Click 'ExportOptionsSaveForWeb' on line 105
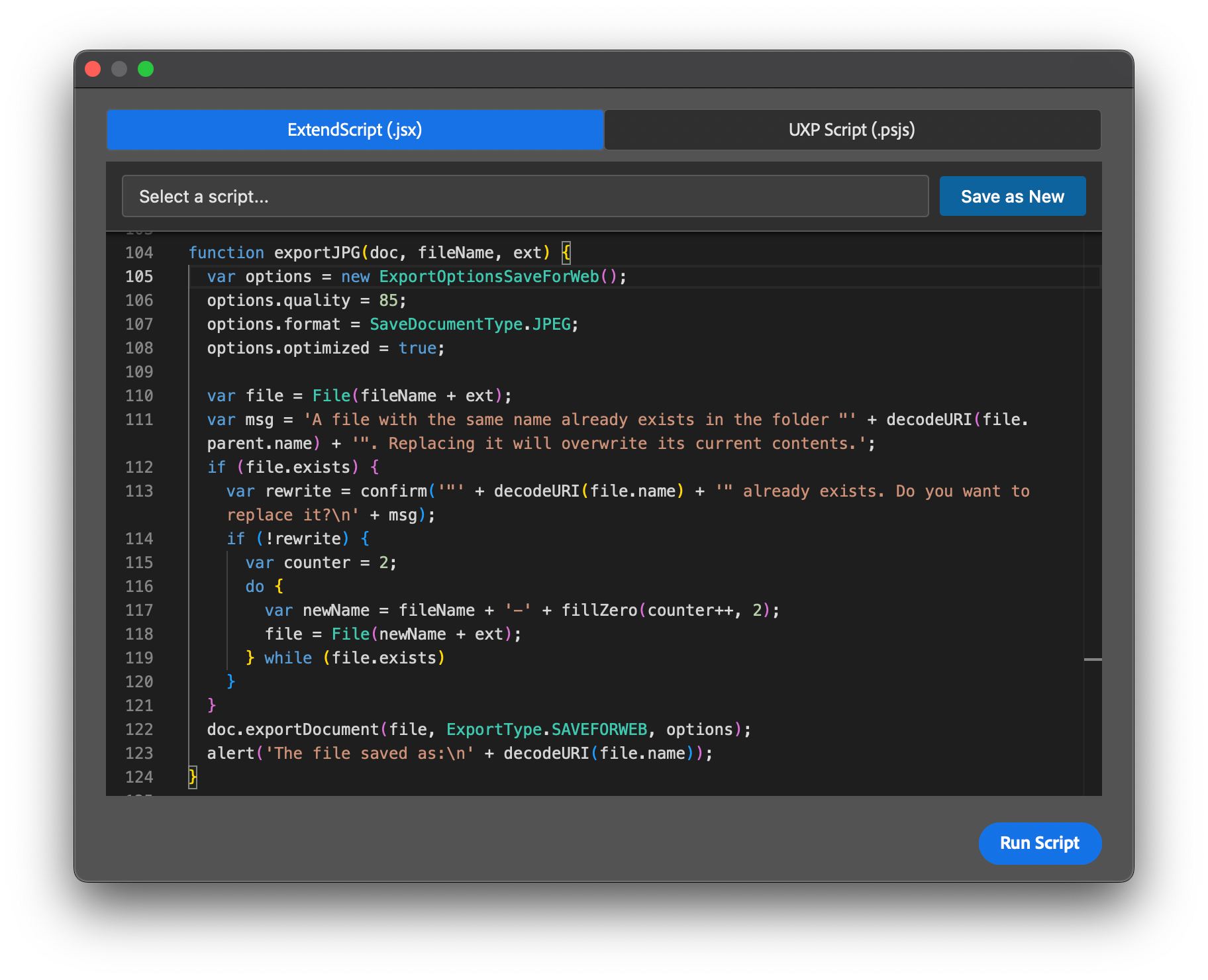 pyautogui.click(x=489, y=276)
